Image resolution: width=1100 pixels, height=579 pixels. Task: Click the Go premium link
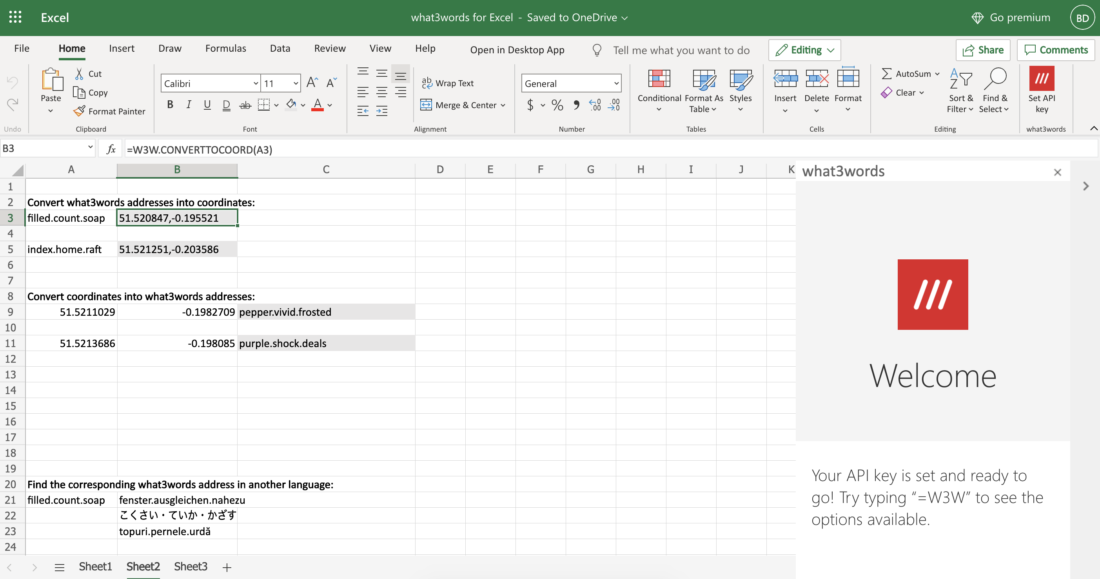click(x=1011, y=18)
